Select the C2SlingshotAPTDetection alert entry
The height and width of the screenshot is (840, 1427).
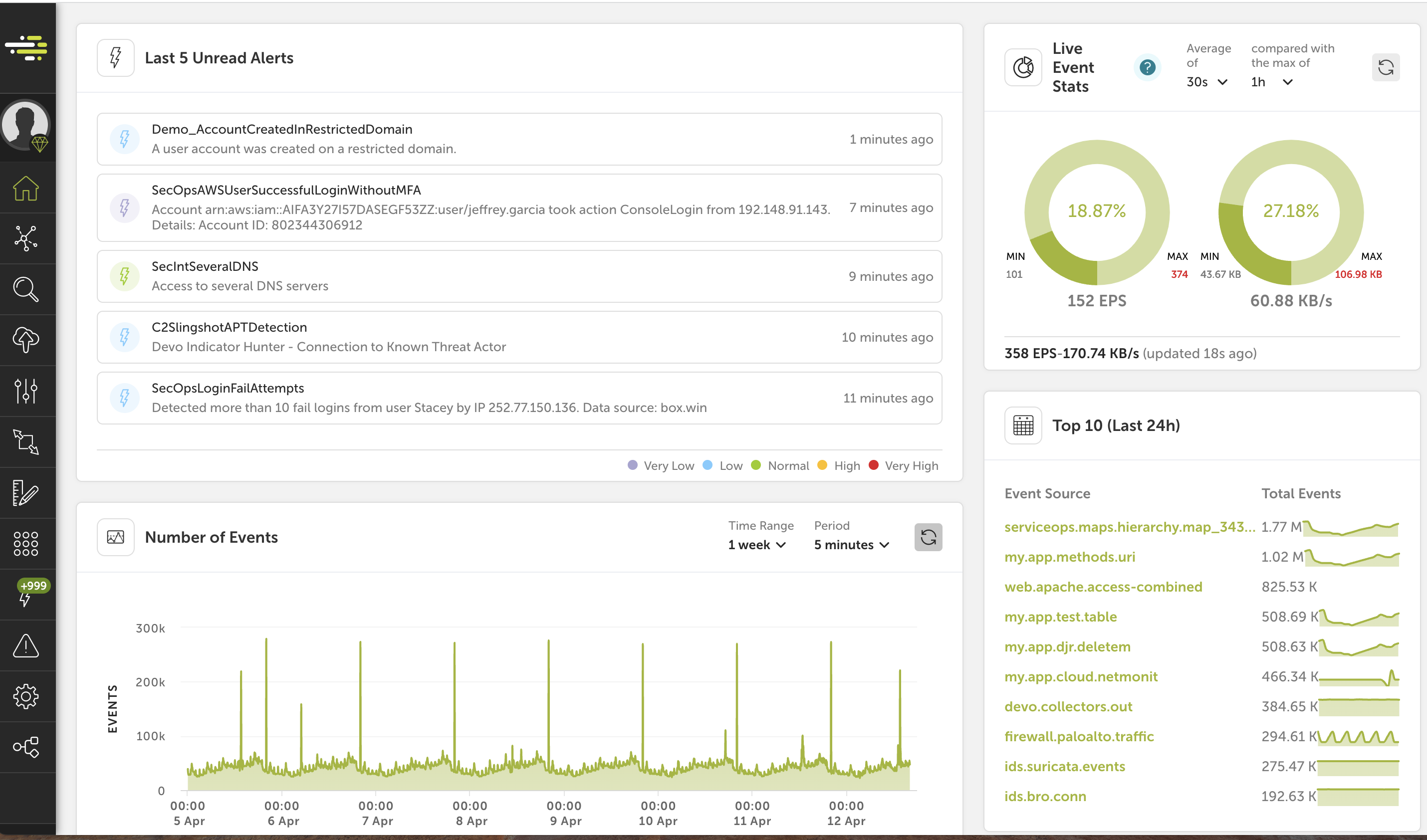coord(520,337)
